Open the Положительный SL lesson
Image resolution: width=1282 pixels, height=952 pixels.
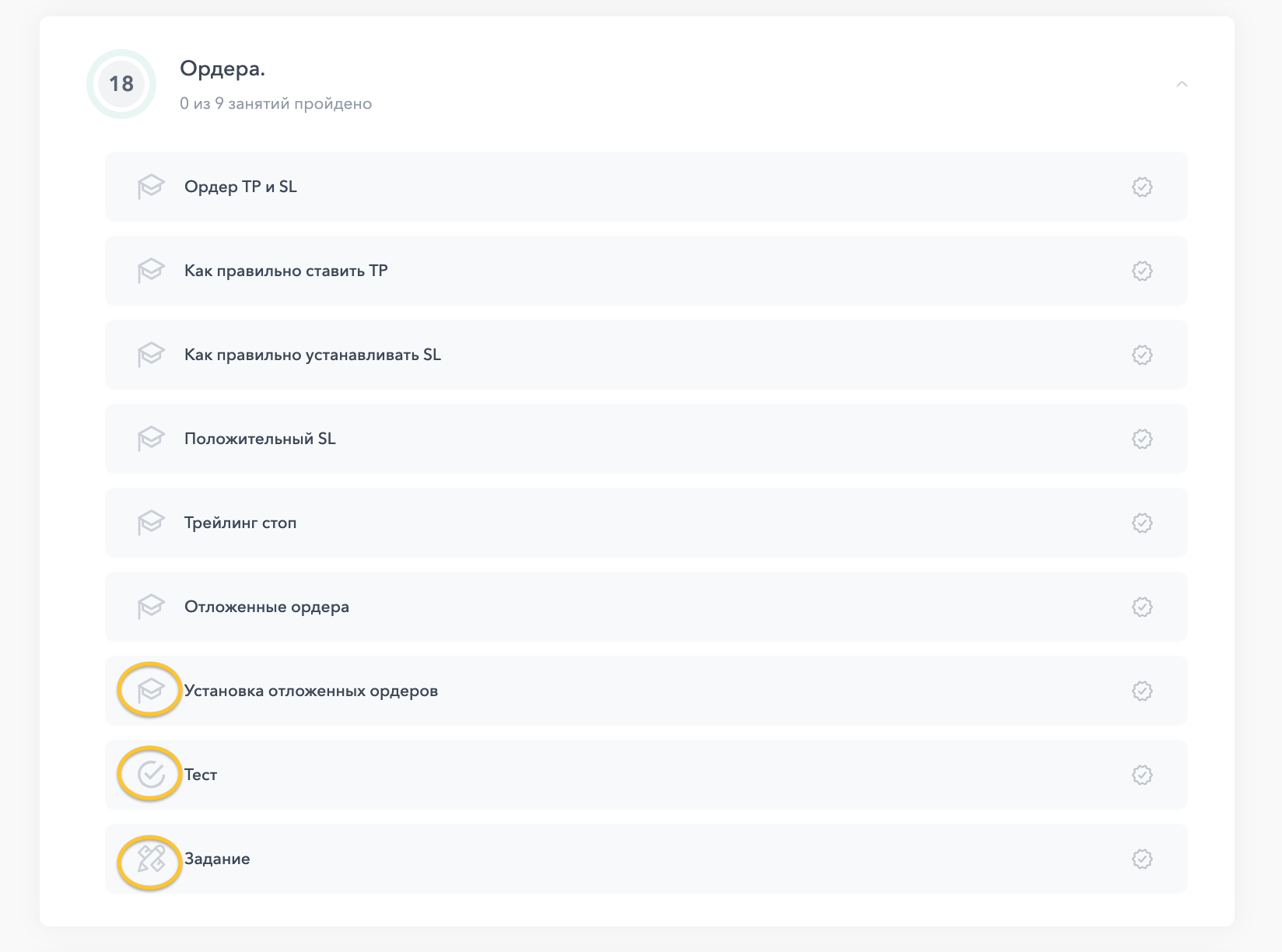pos(260,439)
